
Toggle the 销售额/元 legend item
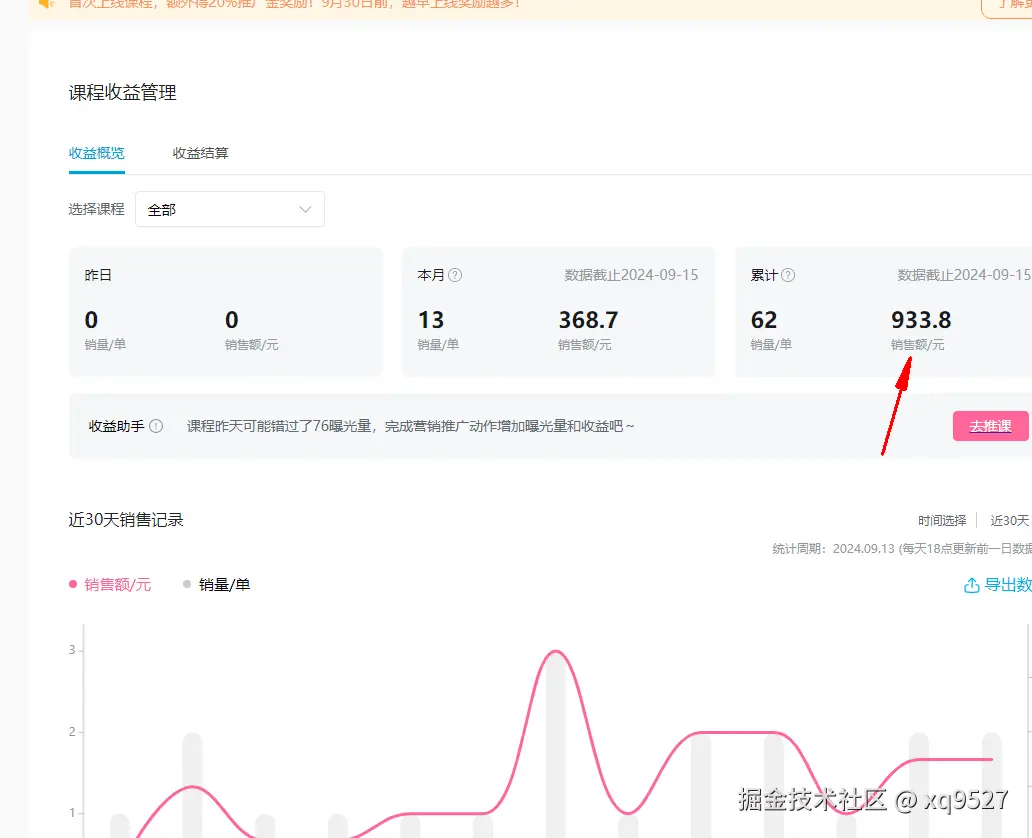[111, 585]
